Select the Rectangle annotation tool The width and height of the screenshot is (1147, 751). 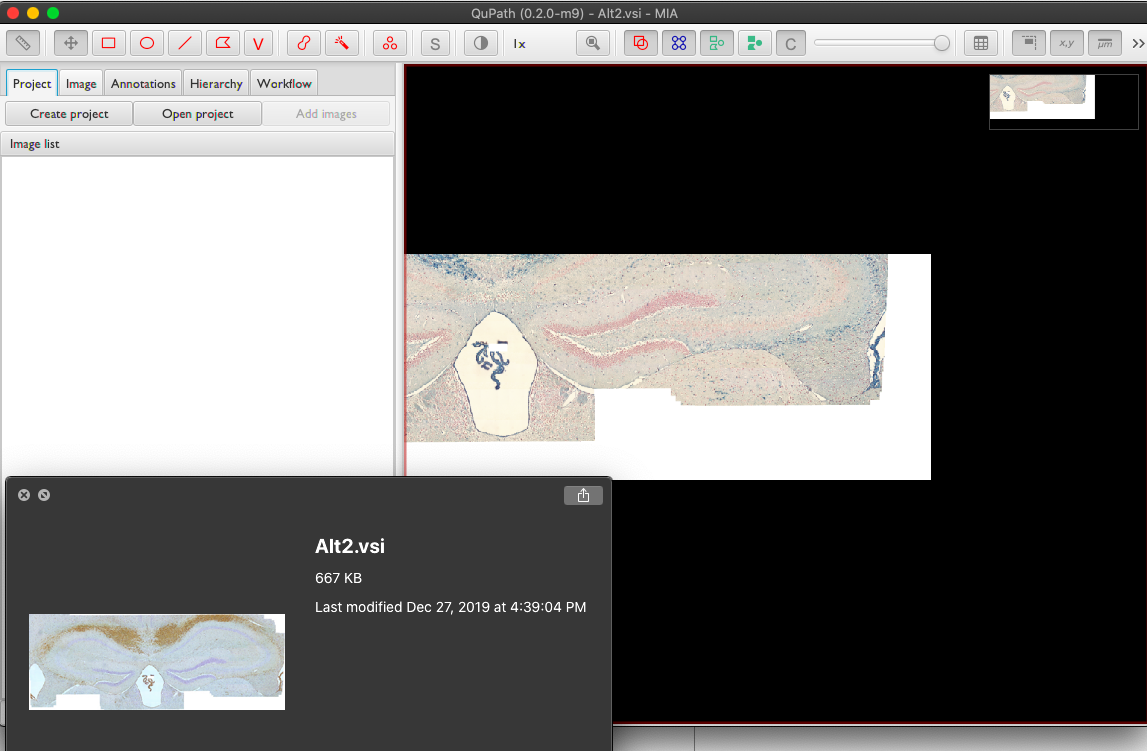point(108,43)
